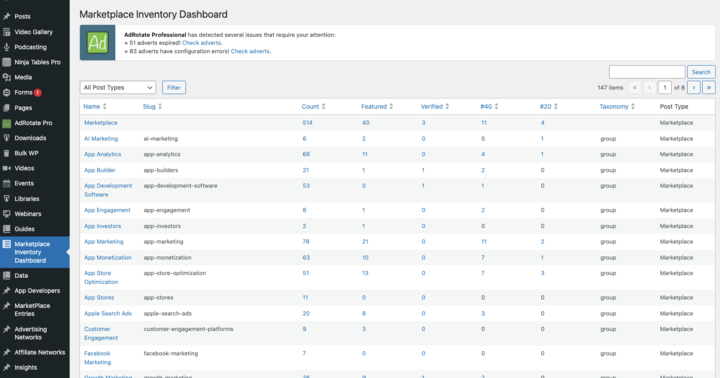Click Check adverts link for expired adverts
Image resolution: width=720 pixels, height=378 pixels.
click(x=201, y=43)
